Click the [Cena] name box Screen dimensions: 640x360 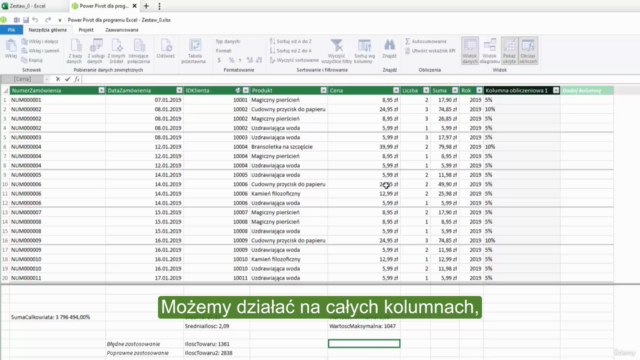22,79
